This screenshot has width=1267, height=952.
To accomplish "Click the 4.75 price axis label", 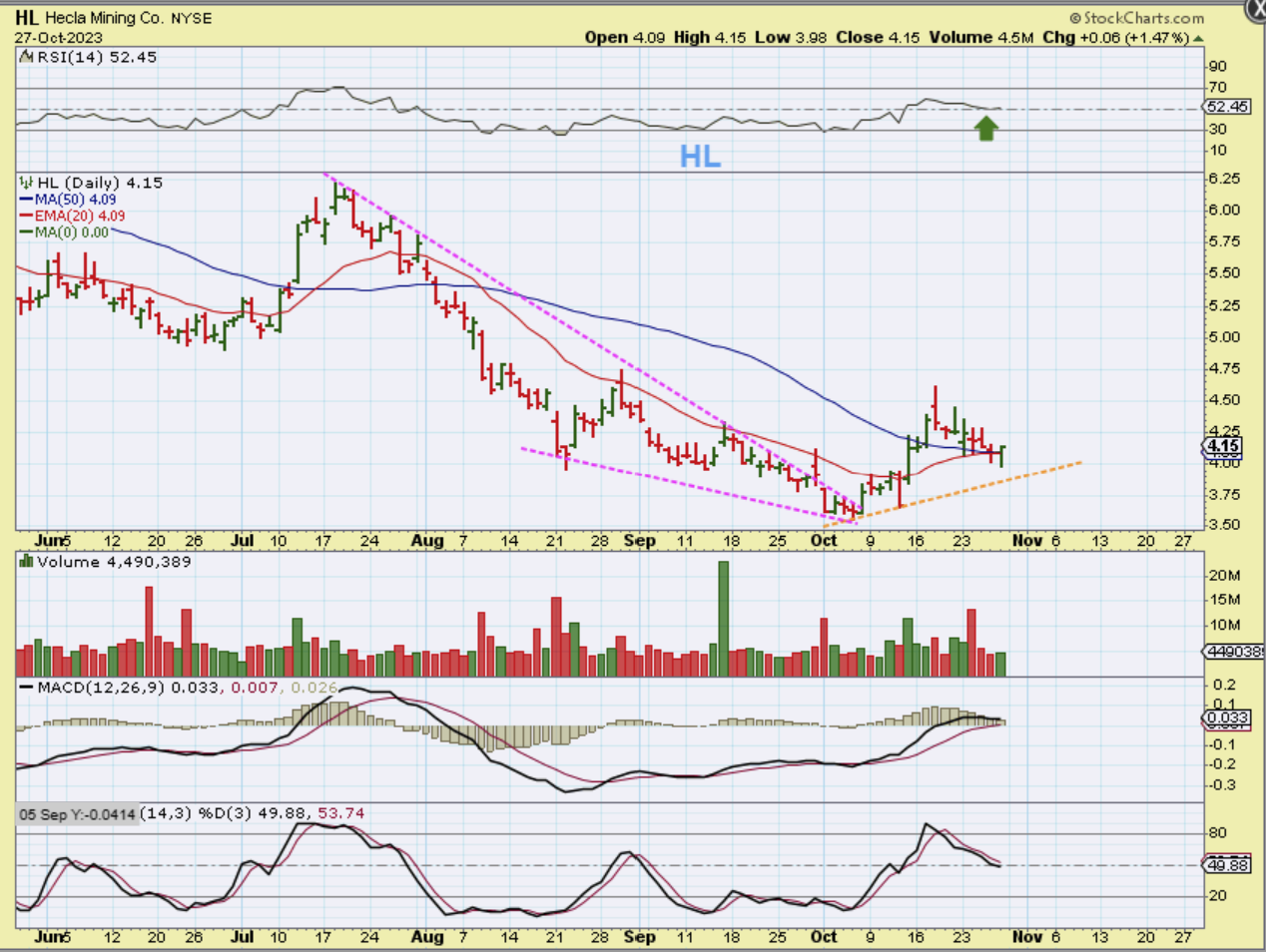I will click(x=1224, y=368).
